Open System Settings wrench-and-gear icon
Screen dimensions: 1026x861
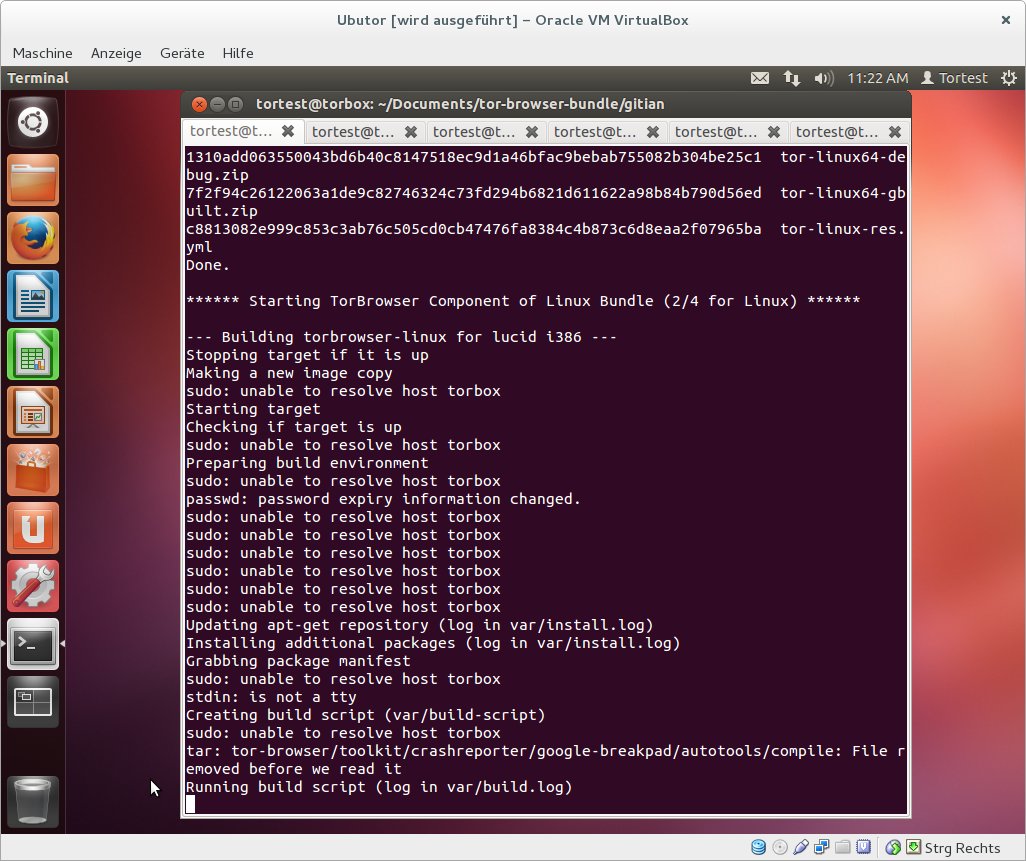coord(33,586)
